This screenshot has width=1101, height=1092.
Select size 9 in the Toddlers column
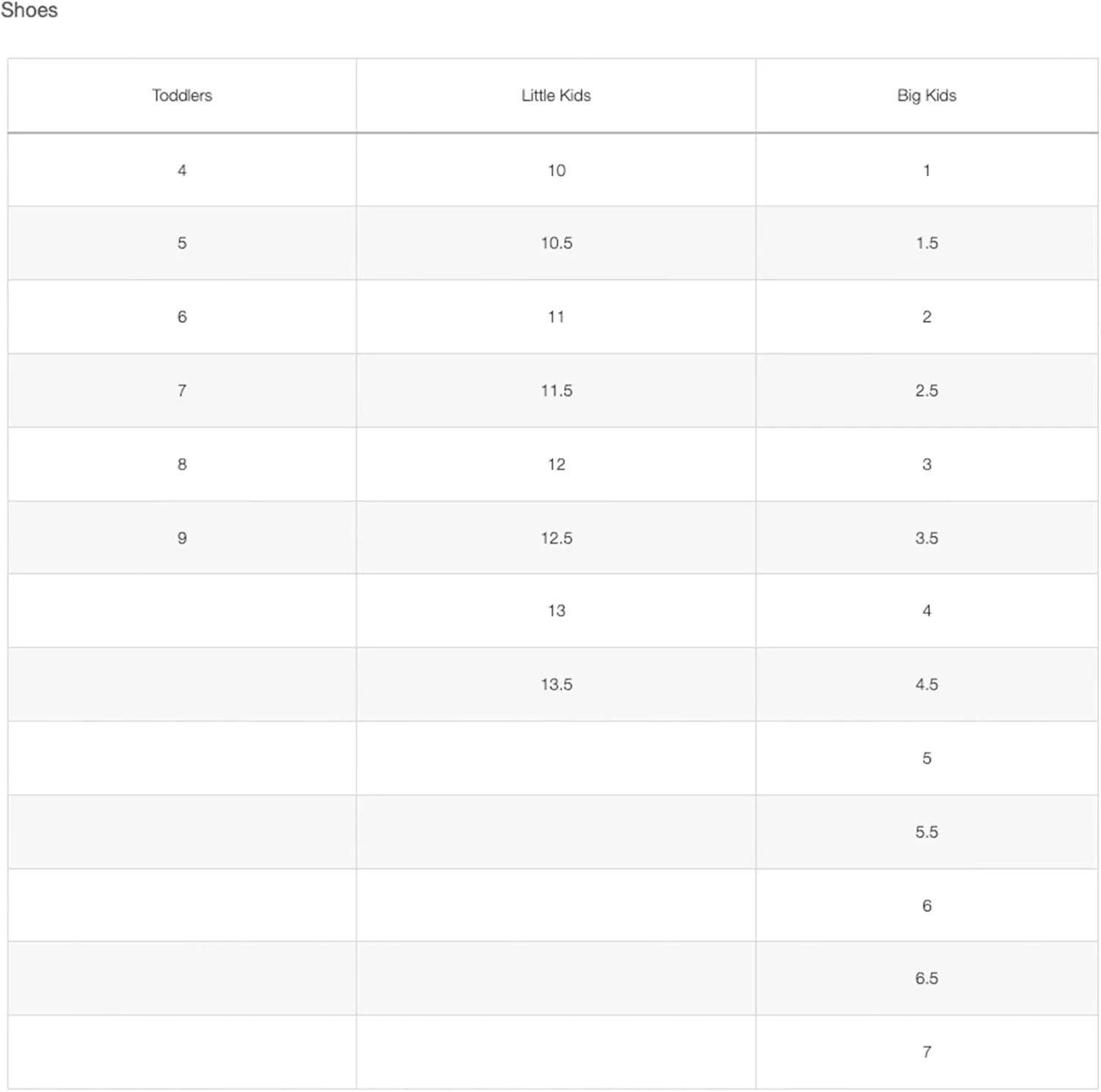tap(182, 538)
